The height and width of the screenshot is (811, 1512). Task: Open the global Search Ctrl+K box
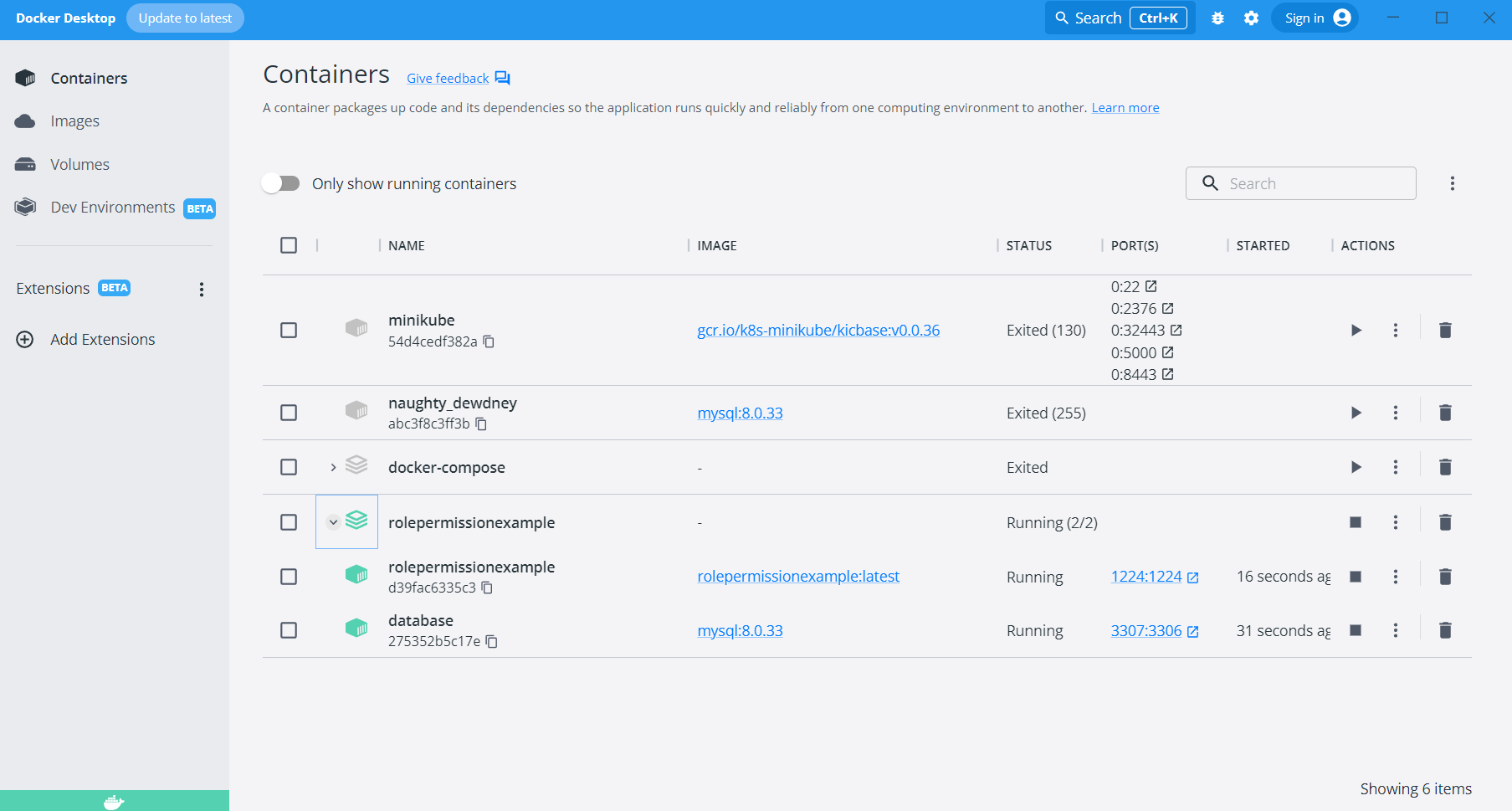(x=1120, y=18)
